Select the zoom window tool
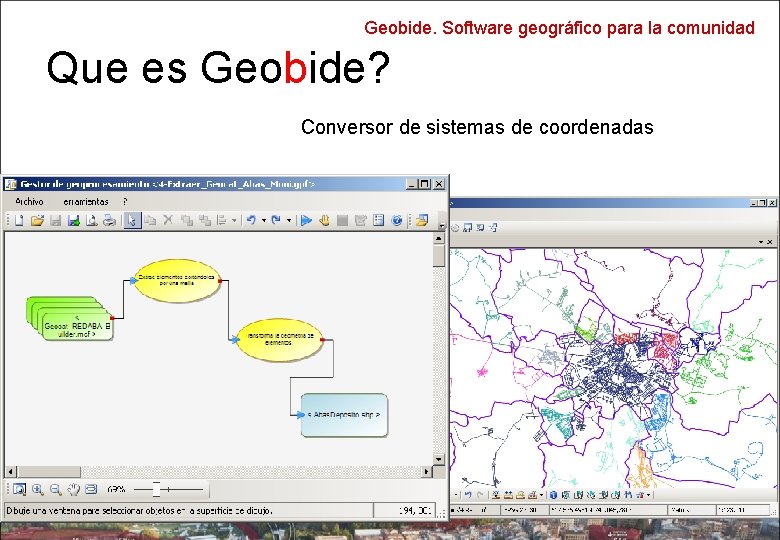This screenshot has height=540, width=780. pyautogui.click(x=19, y=489)
